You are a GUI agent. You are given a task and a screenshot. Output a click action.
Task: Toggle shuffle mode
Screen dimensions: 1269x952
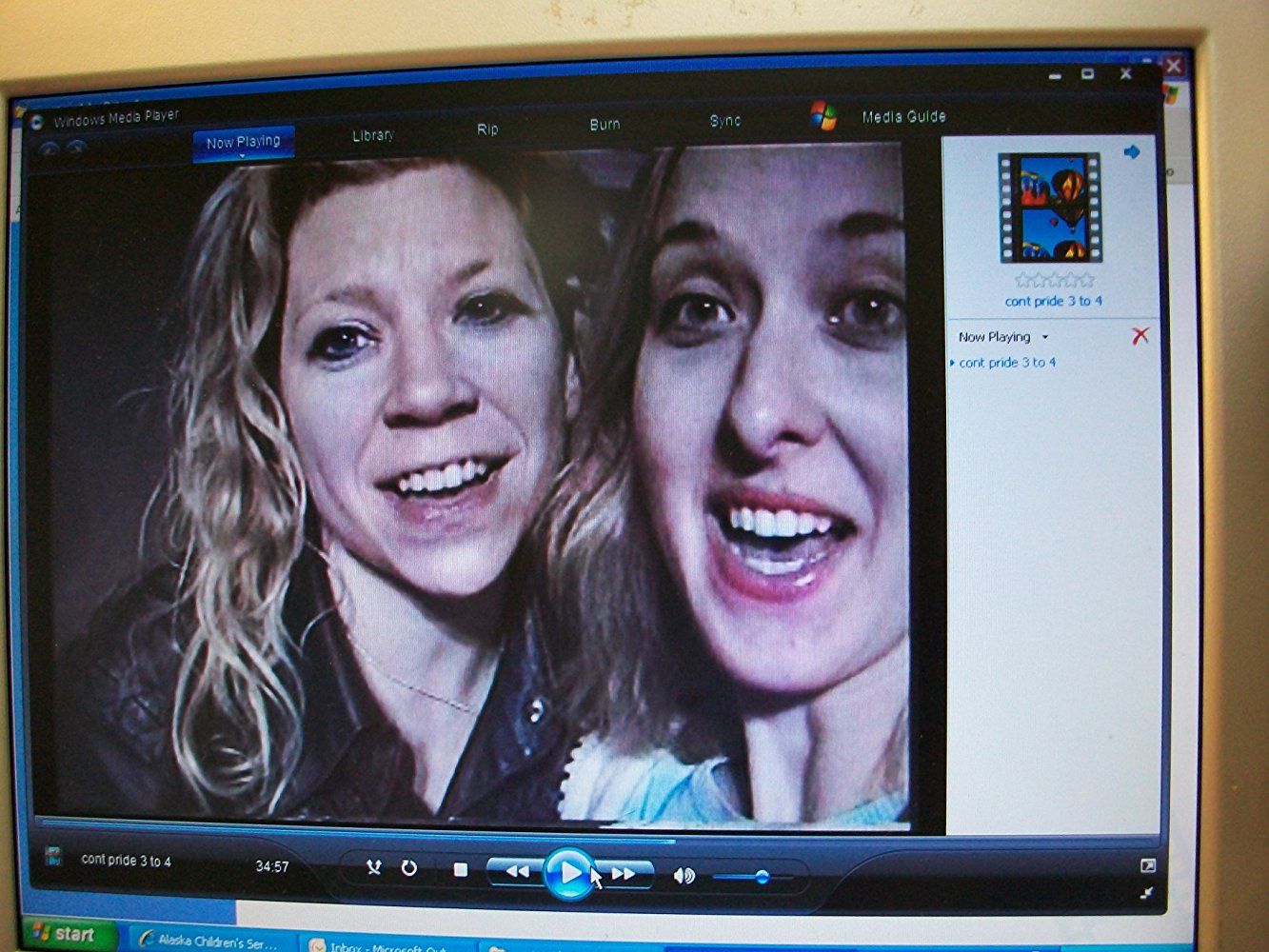(x=373, y=867)
